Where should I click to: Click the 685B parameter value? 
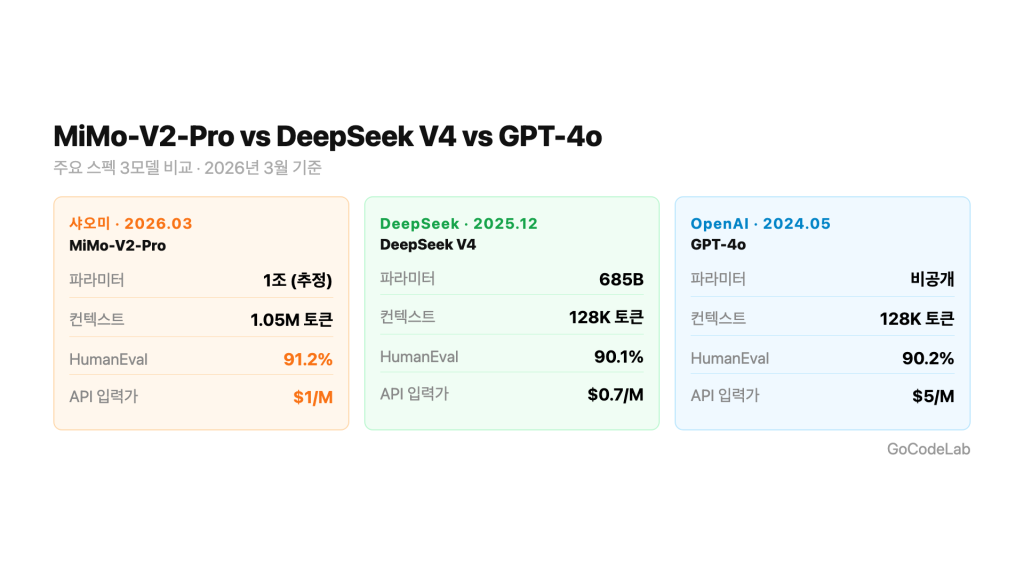(620, 279)
